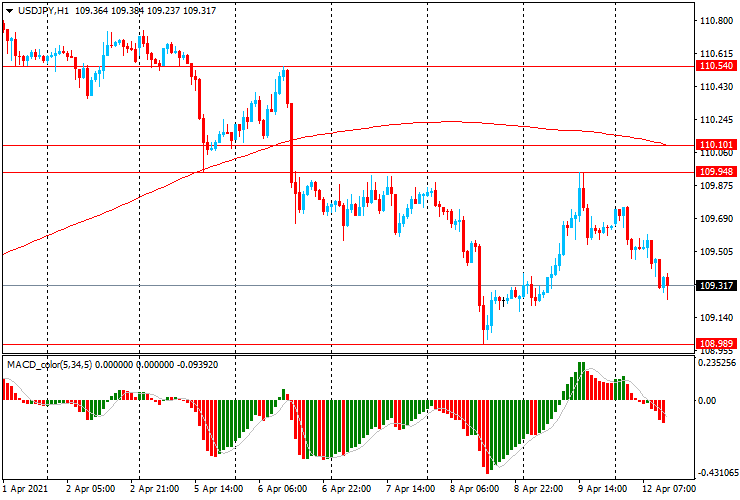The width and height of the screenshot is (740, 500).
Task: Click the 110.540 resistance level label
Action: pos(716,66)
